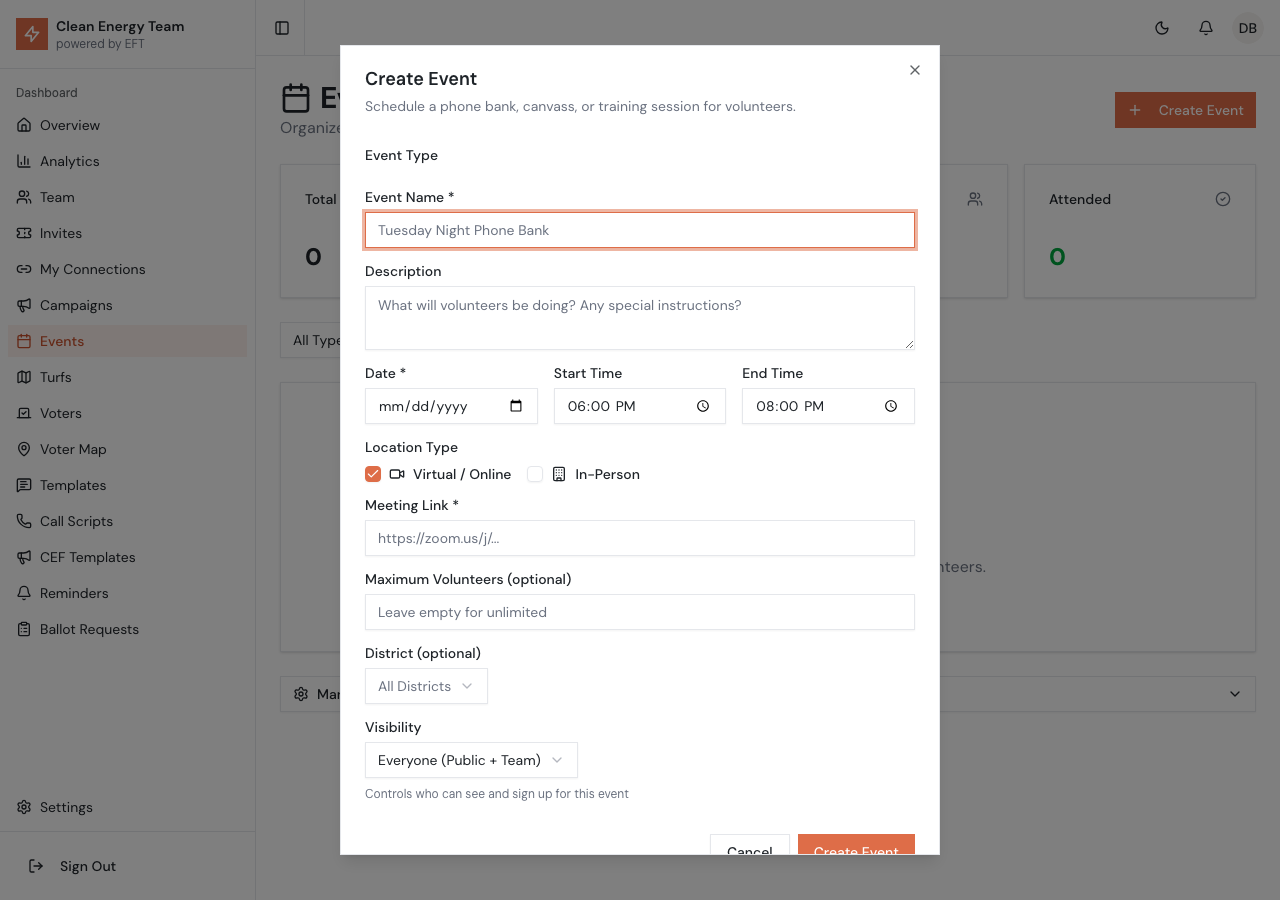This screenshot has height=900, width=1280.
Task: Submit the form with Create Event
Action: (856, 851)
